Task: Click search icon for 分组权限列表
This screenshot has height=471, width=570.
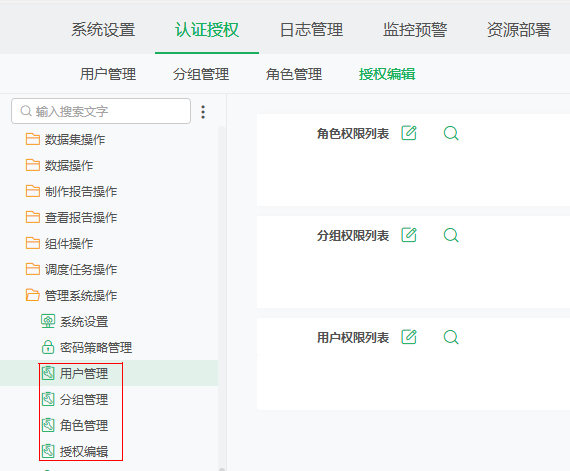Action: 451,235
